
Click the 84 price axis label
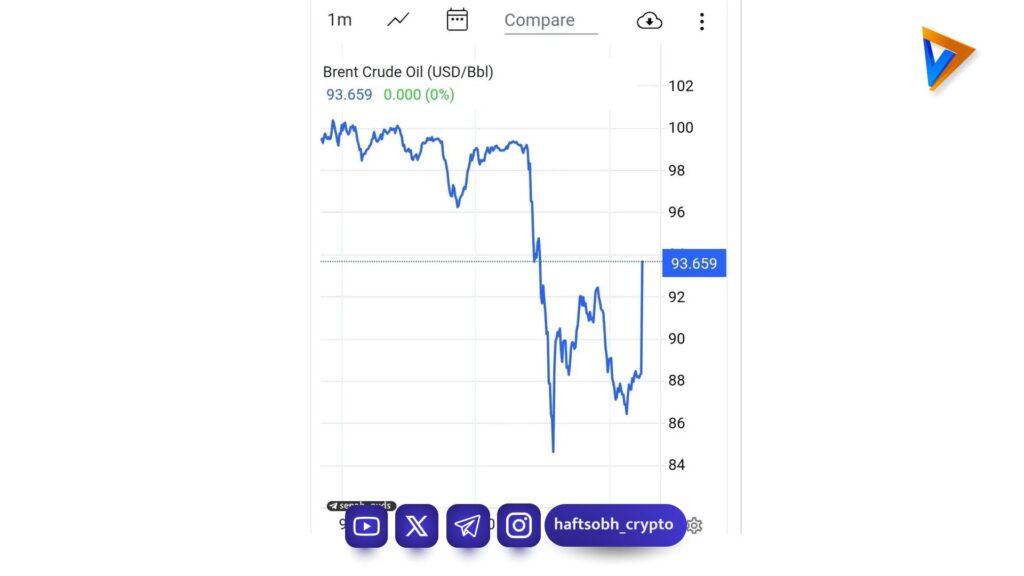677,465
